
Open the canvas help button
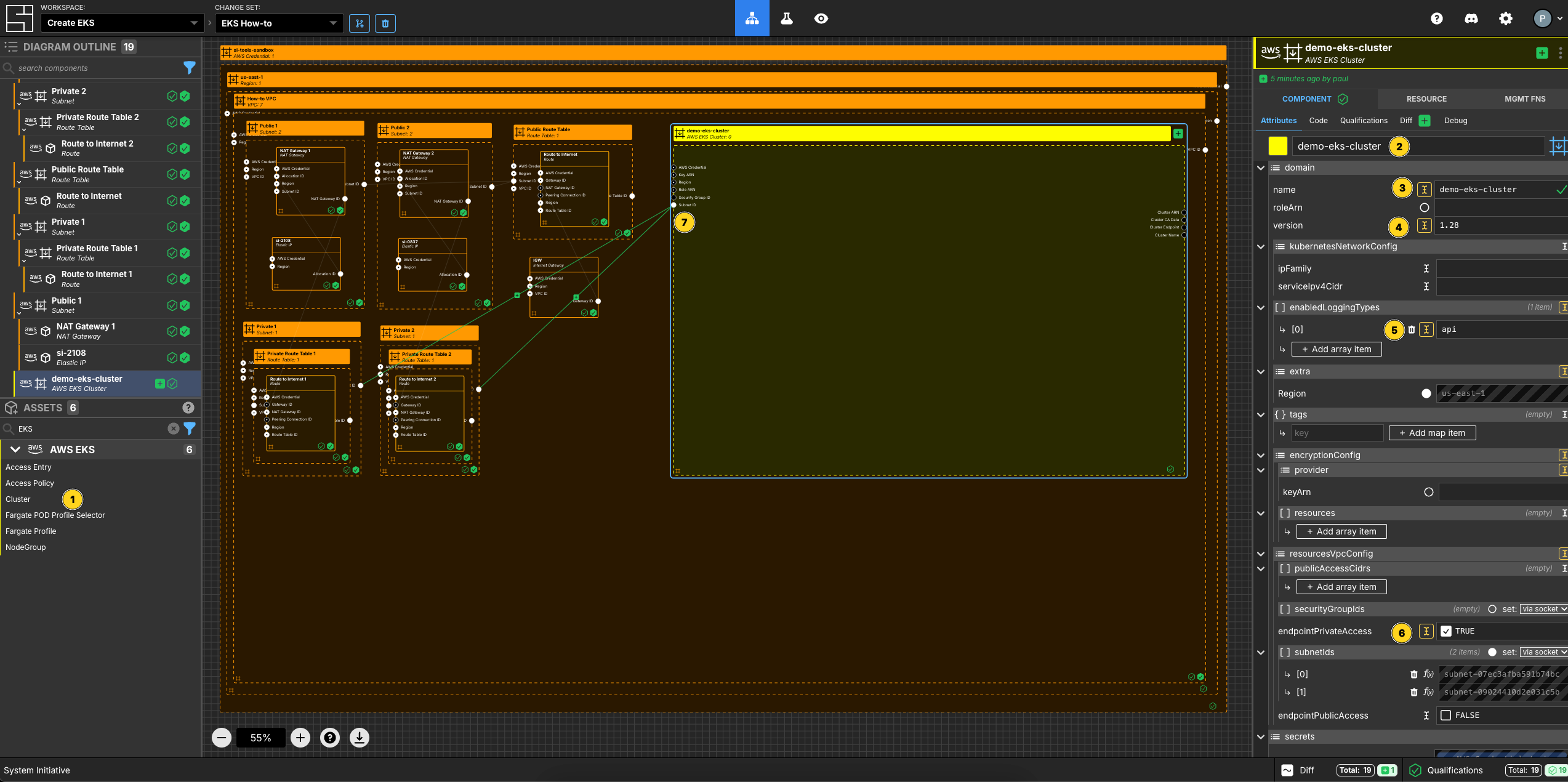(330, 738)
